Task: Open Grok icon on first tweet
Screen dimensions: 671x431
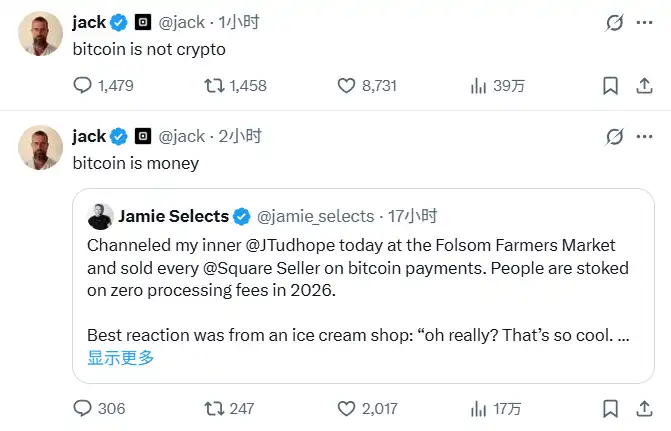Action: pos(616,22)
